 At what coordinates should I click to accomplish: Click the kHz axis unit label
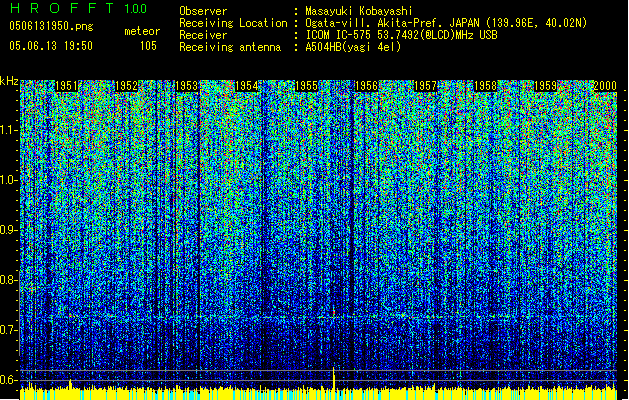coord(9,81)
